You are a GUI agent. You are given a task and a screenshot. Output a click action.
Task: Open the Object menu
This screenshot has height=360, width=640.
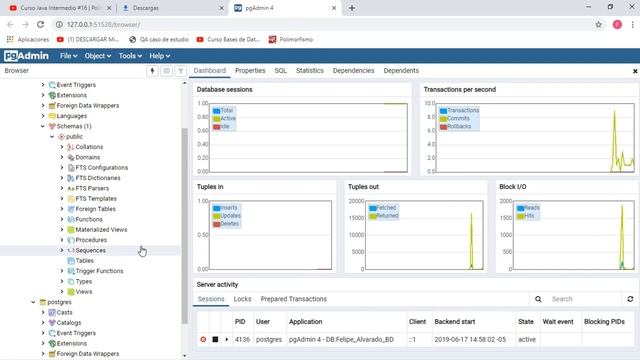pos(98,56)
